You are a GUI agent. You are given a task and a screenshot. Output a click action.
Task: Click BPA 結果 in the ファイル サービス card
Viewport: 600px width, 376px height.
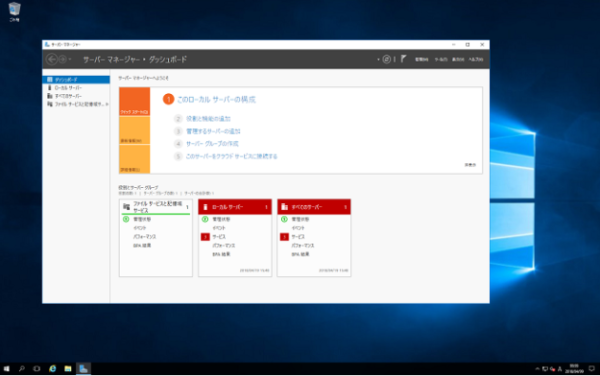[x=142, y=246]
